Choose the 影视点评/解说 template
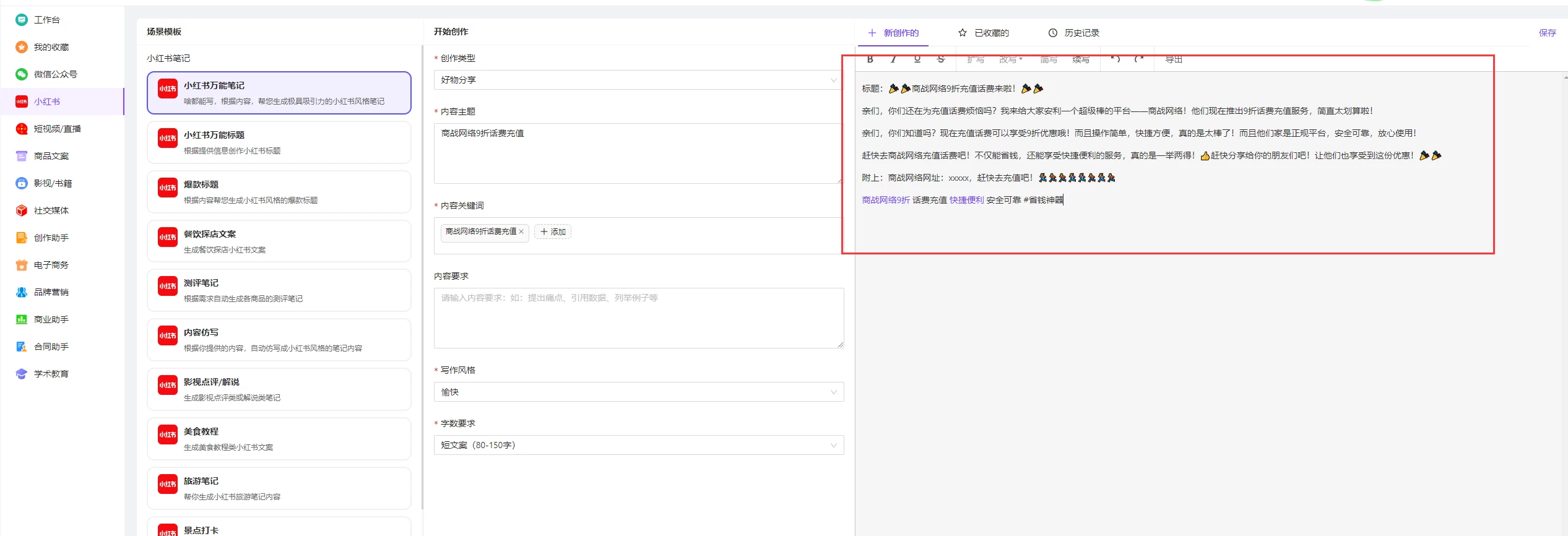The image size is (1568, 536). click(279, 389)
